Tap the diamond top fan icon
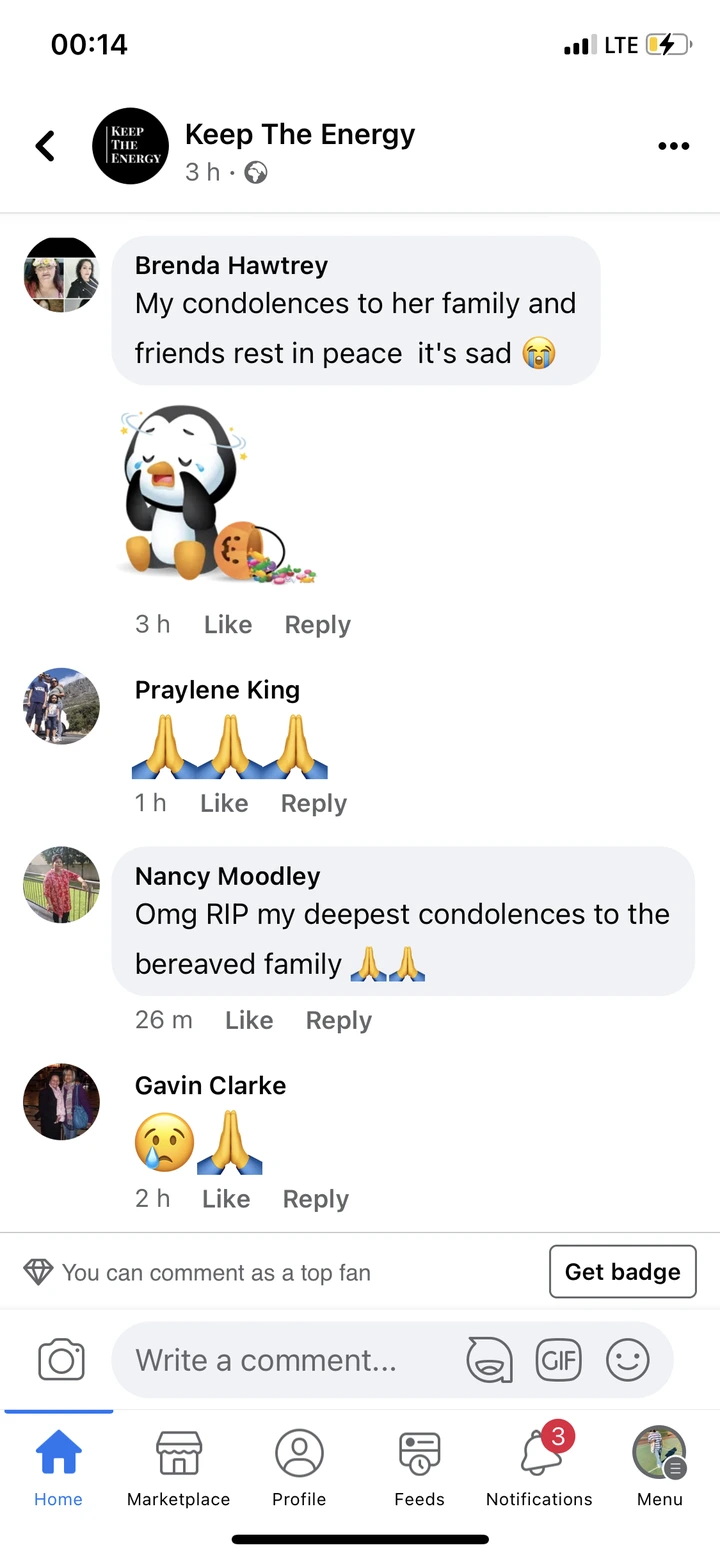 pos(38,1272)
